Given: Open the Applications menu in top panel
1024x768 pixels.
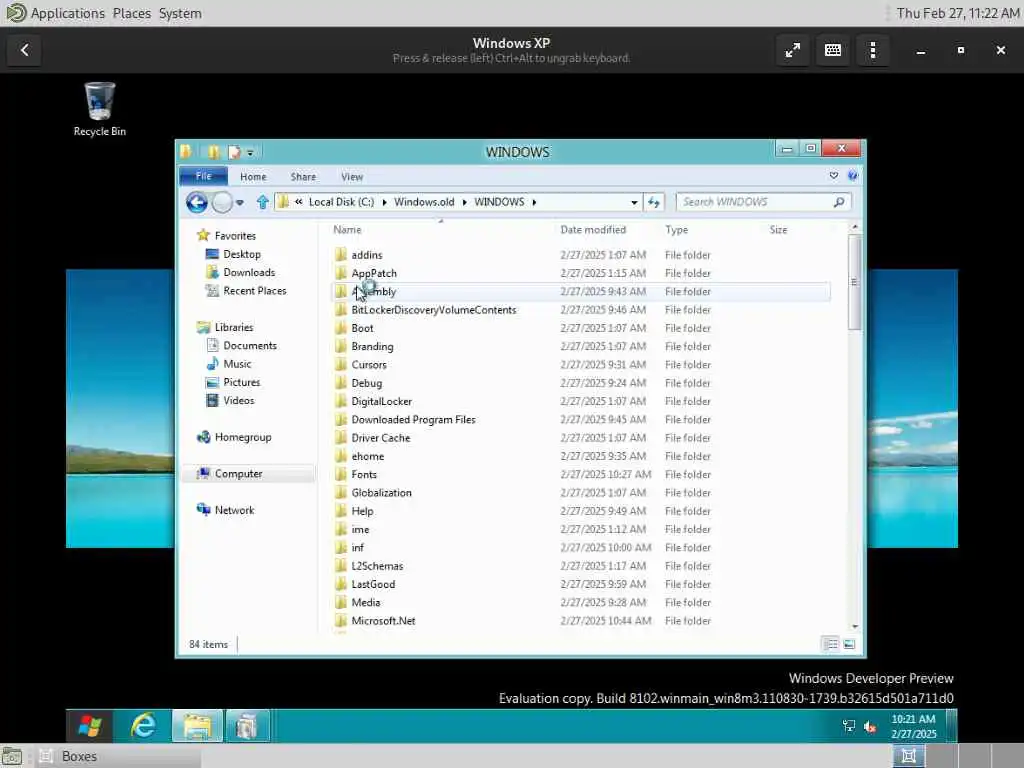Looking at the screenshot, I should tap(68, 13).
